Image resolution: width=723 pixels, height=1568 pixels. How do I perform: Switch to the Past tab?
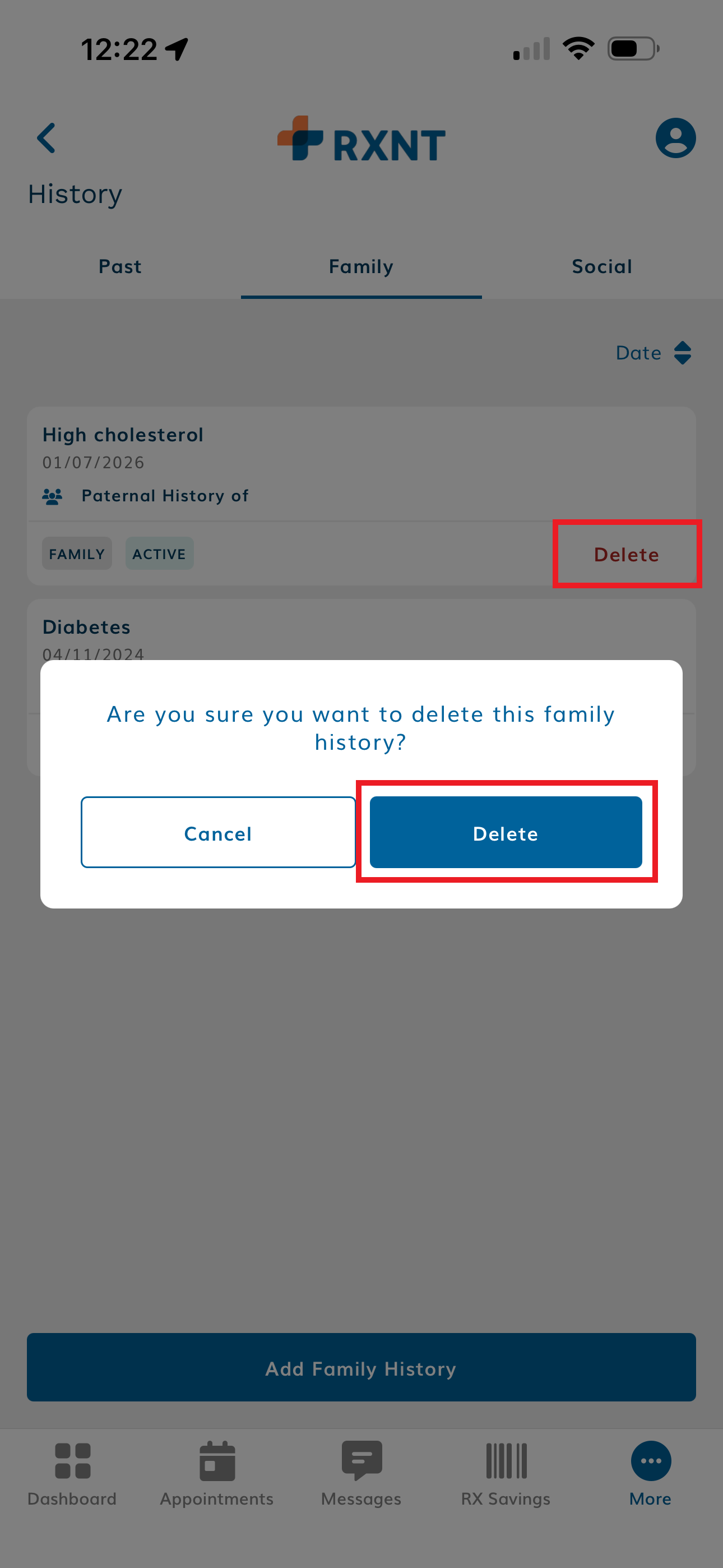[x=120, y=266]
